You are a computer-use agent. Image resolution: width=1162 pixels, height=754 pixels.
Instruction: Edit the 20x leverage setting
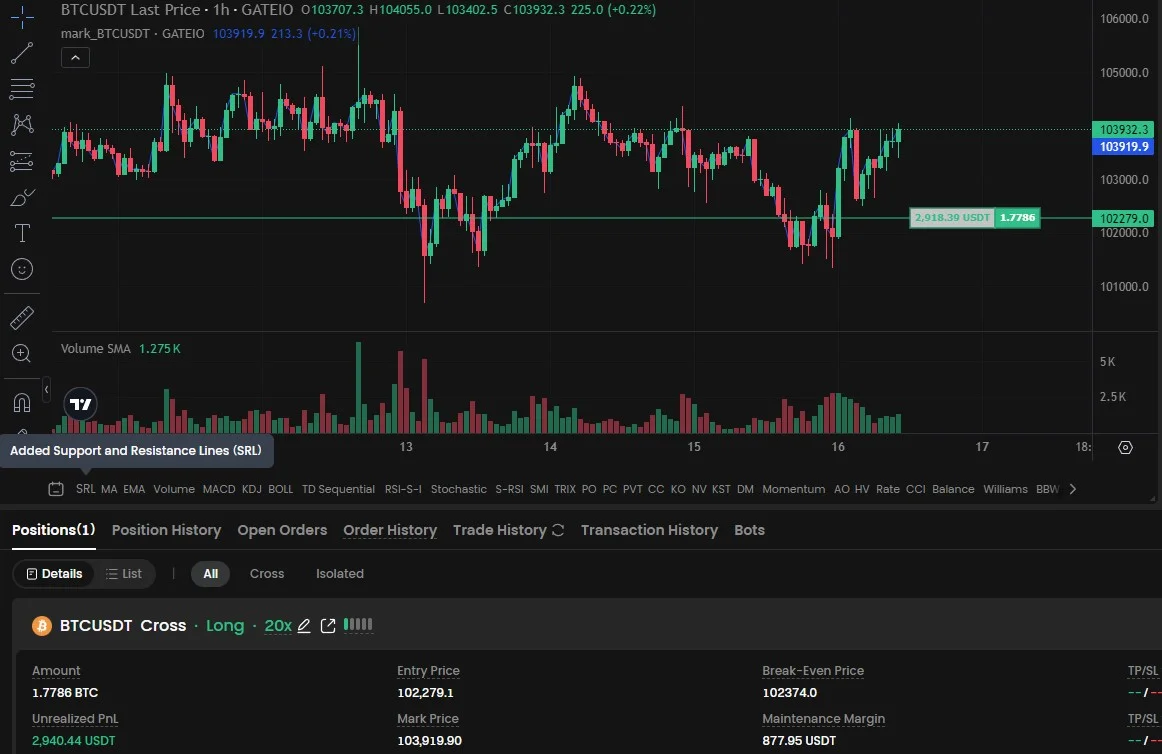click(x=304, y=626)
